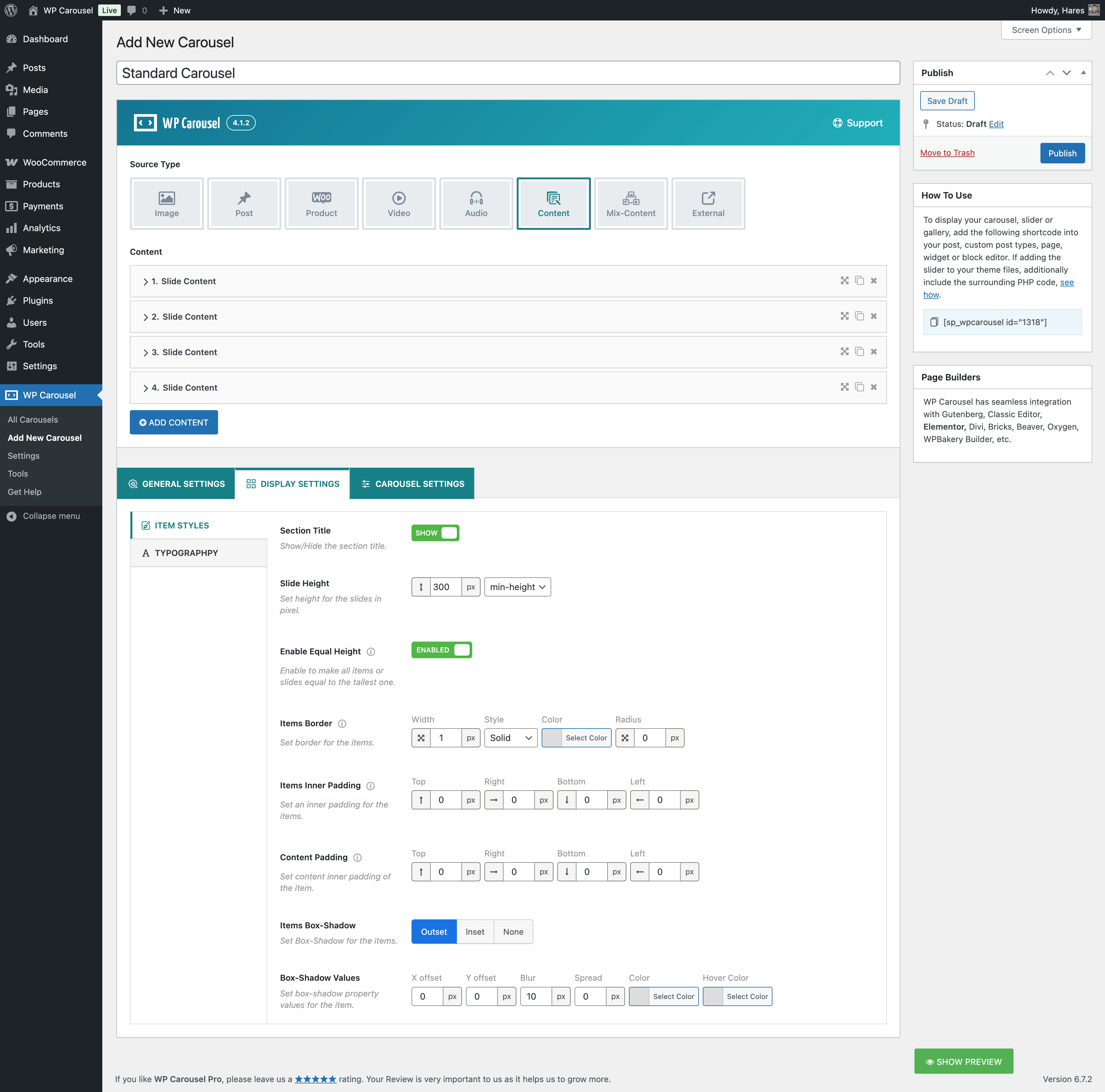Duplicate the 1. Slide Content item
The image size is (1105, 1092).
[x=859, y=281]
